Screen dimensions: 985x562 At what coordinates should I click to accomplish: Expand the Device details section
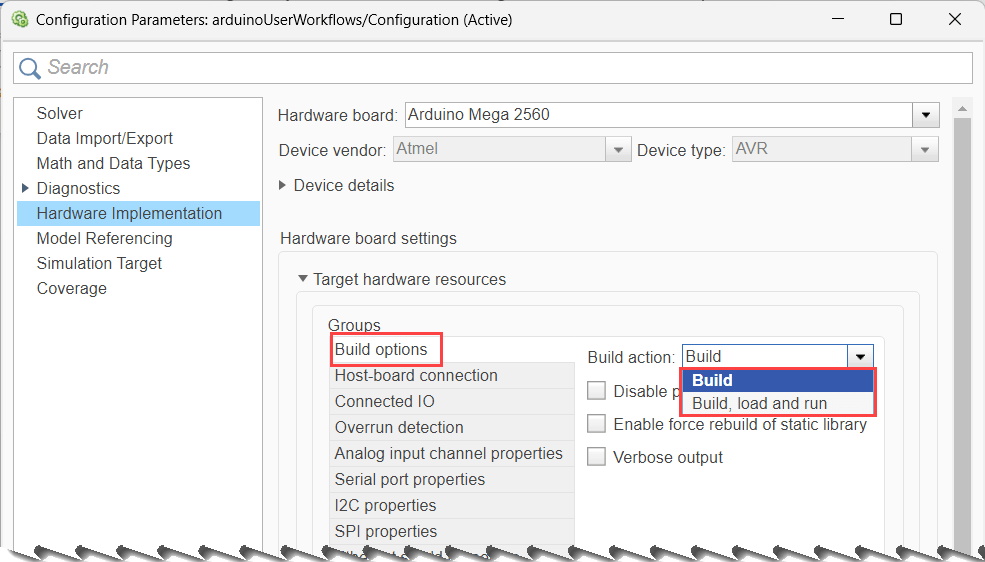point(284,185)
